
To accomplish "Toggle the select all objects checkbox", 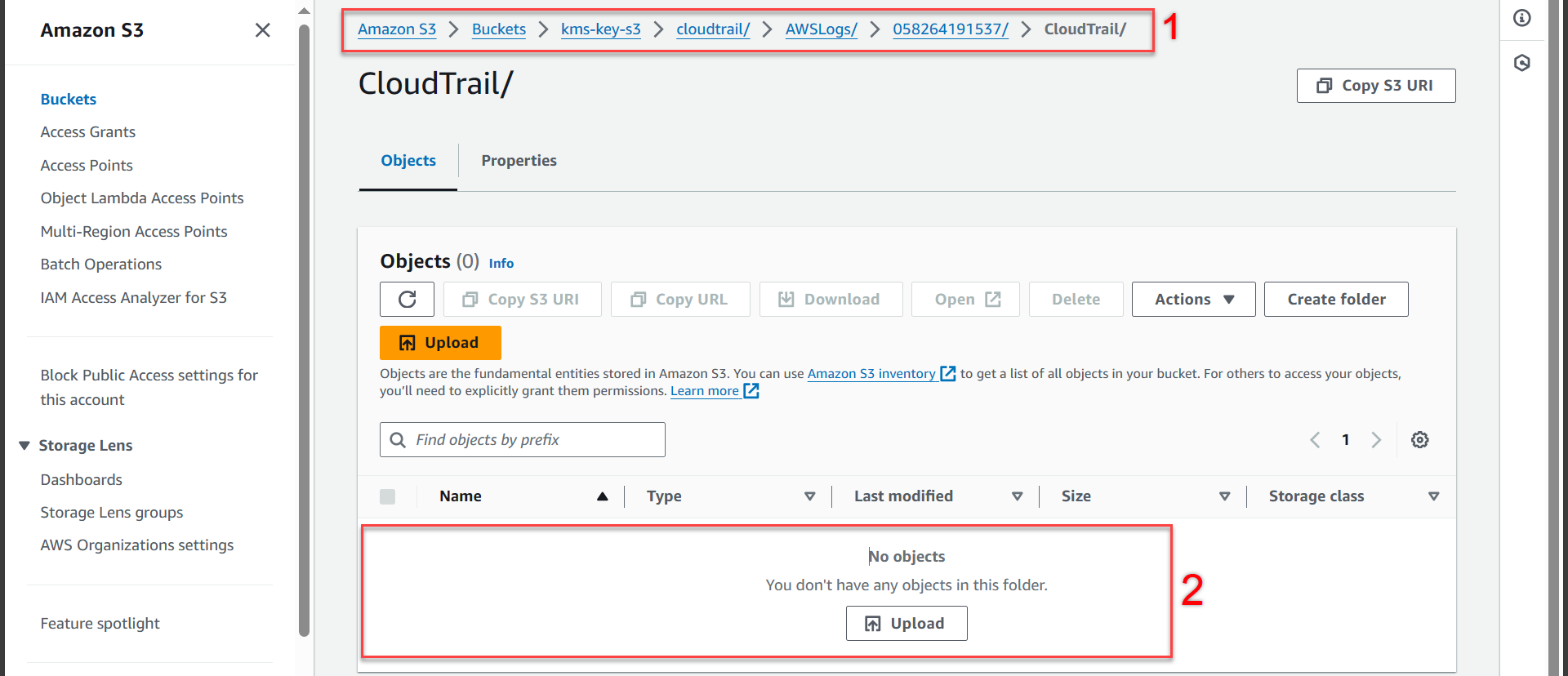I will click(x=388, y=496).
